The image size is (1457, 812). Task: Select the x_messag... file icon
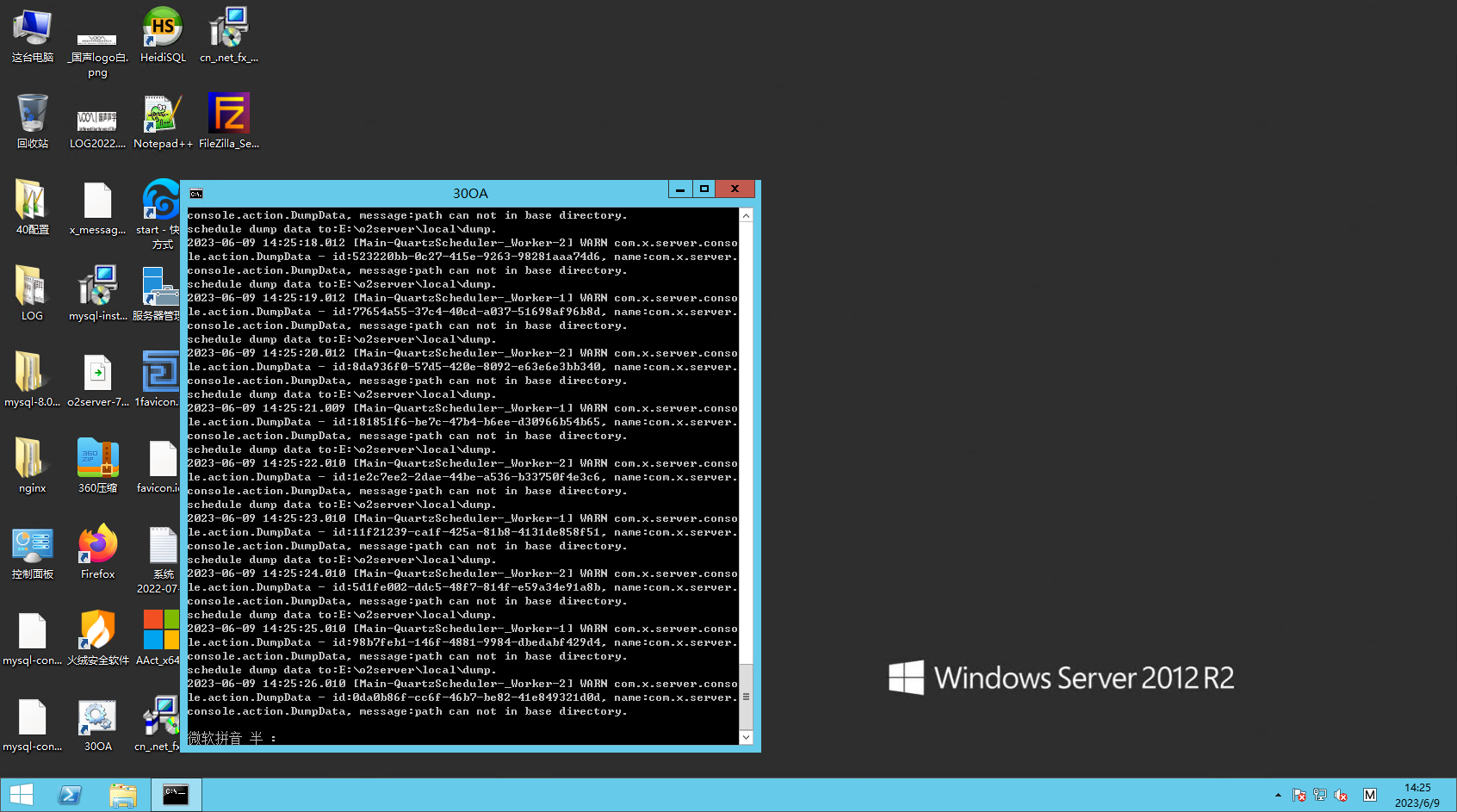(97, 208)
